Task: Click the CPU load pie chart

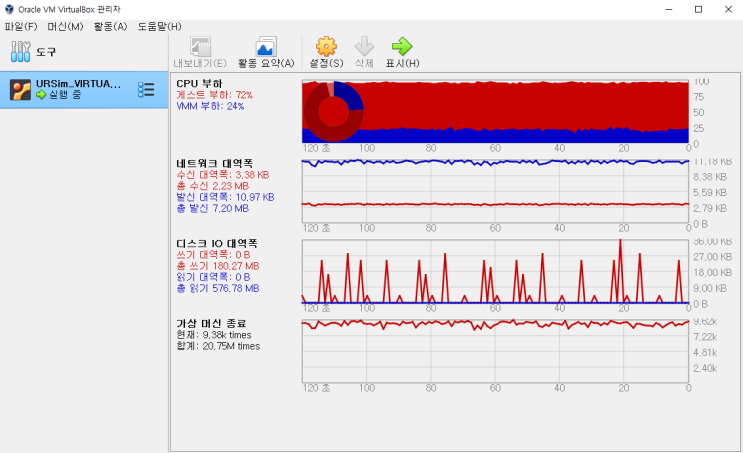Action: click(x=334, y=111)
